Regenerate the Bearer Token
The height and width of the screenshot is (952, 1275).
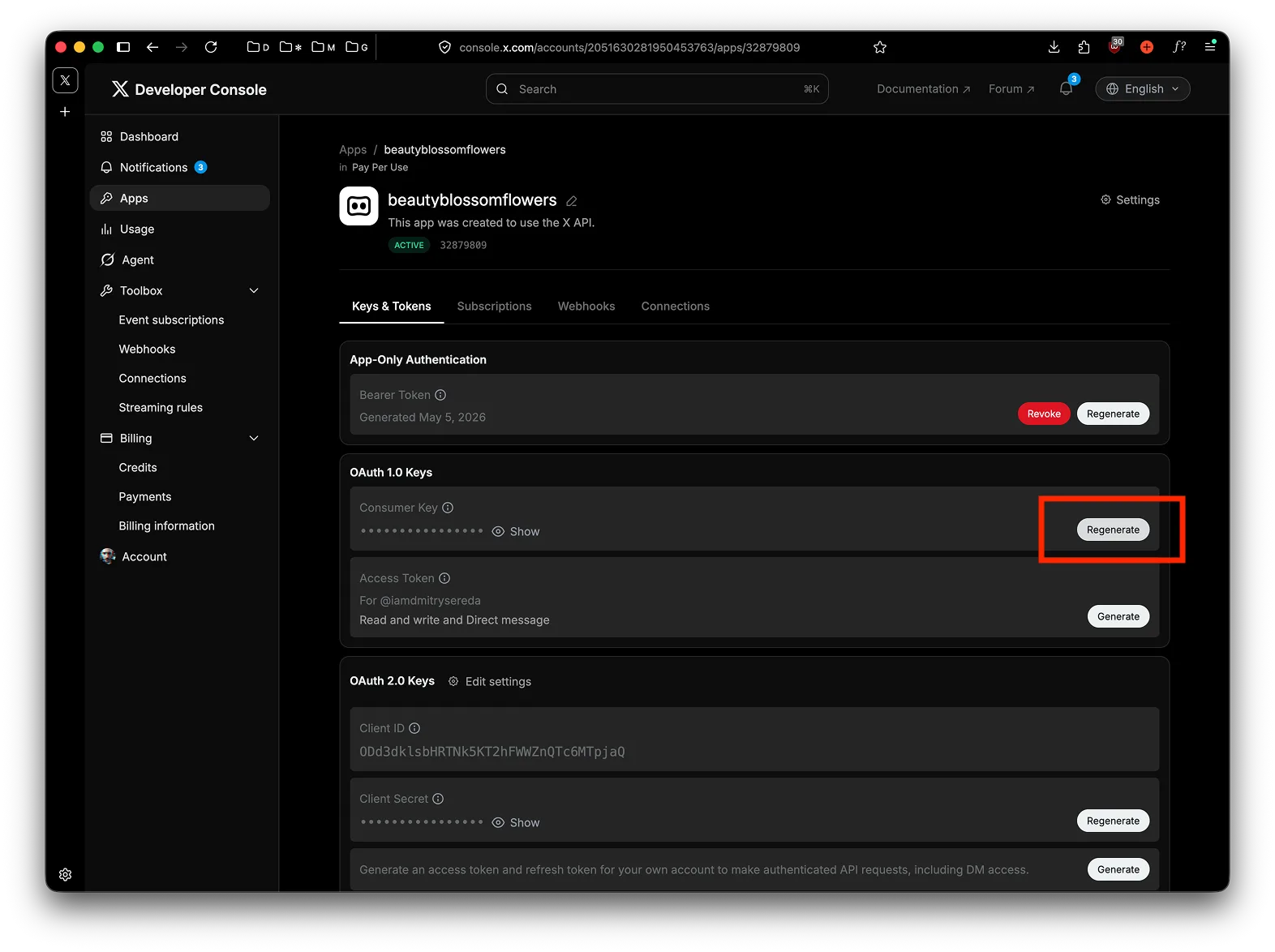pyautogui.click(x=1113, y=414)
